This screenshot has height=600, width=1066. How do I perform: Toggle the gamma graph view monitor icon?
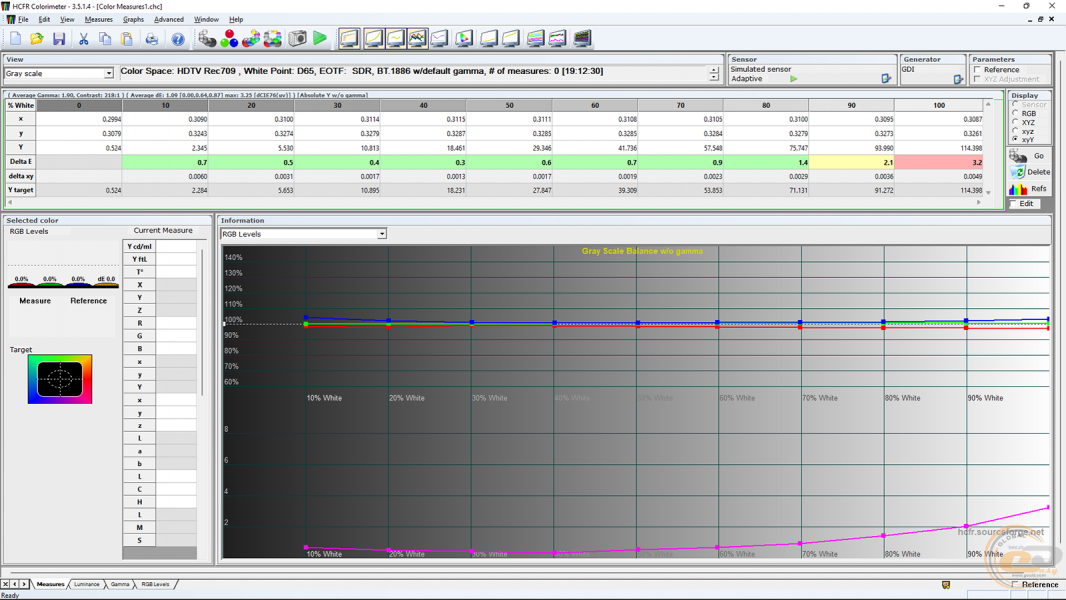click(395, 39)
